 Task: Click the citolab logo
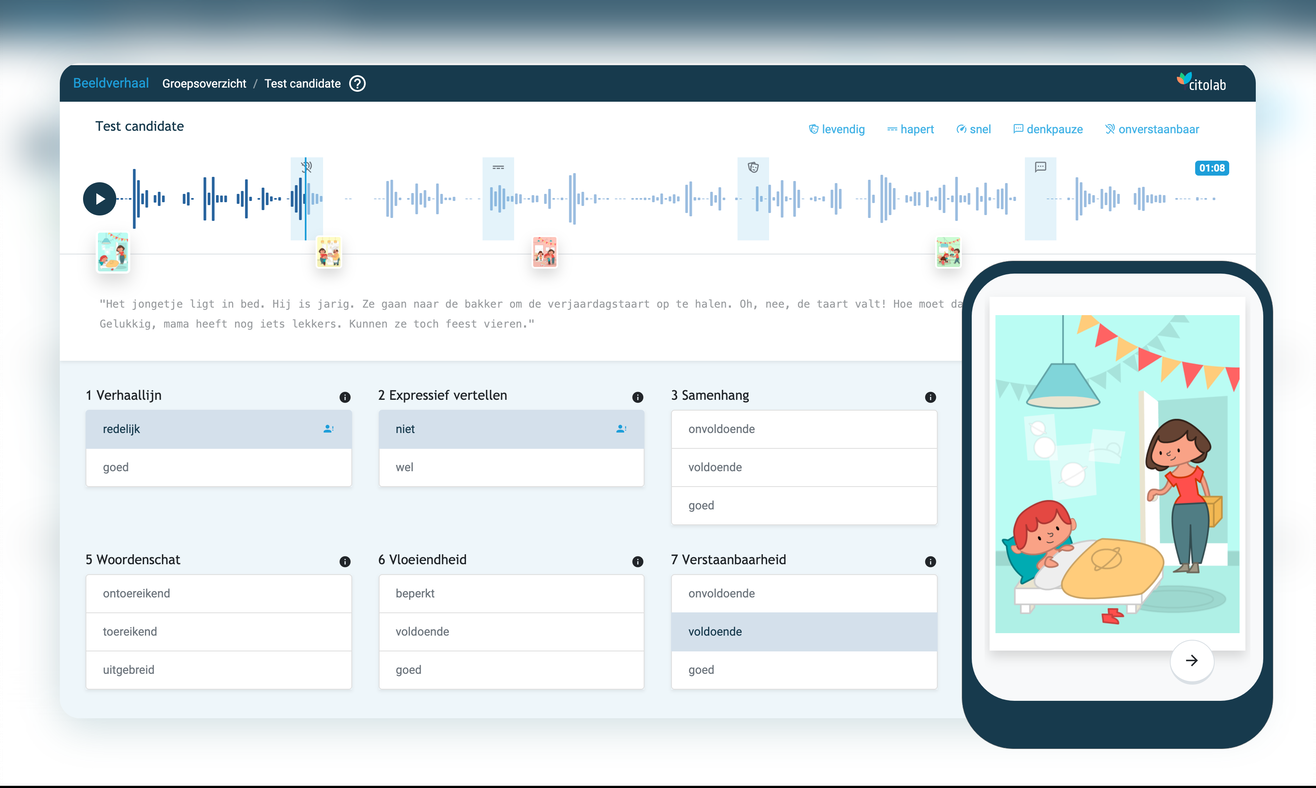1201,83
